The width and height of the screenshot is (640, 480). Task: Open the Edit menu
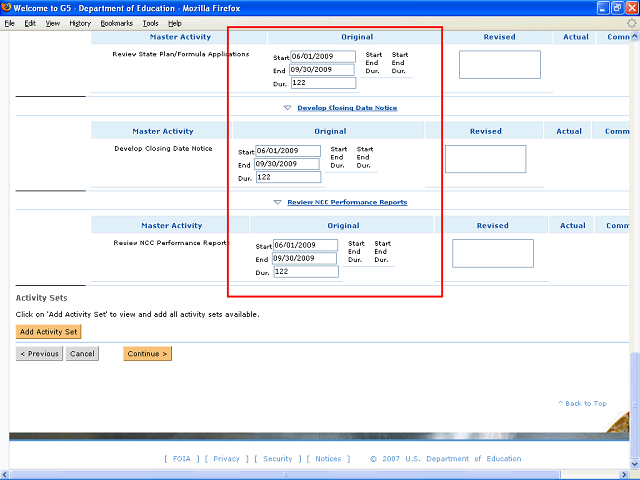(30, 23)
